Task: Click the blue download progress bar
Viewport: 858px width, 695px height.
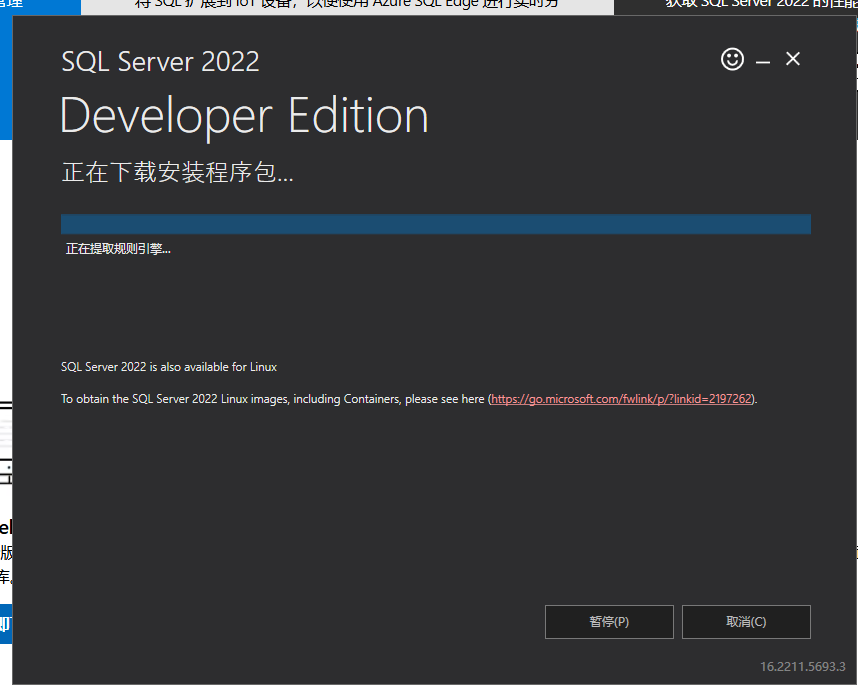Action: [x=435, y=224]
